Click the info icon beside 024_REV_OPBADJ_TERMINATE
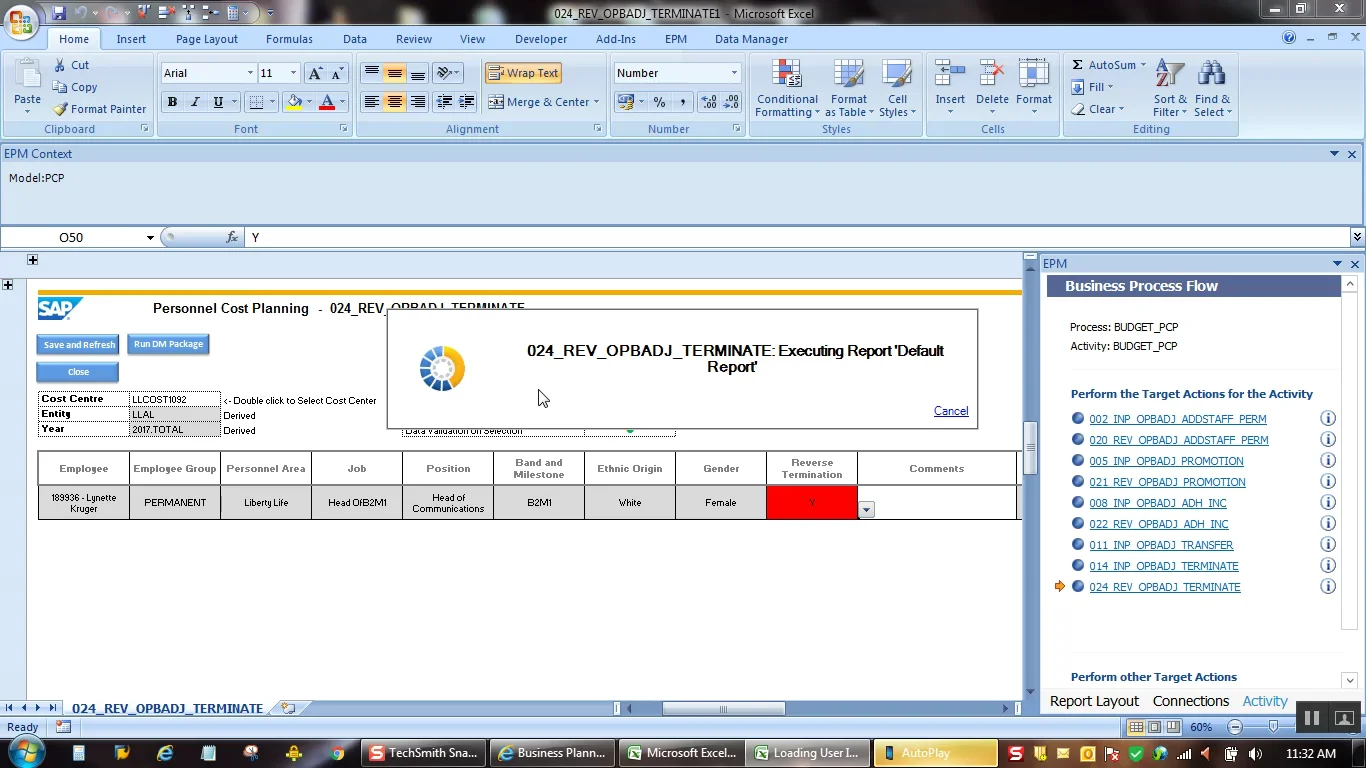This screenshot has height=768, width=1366. tap(1328, 587)
